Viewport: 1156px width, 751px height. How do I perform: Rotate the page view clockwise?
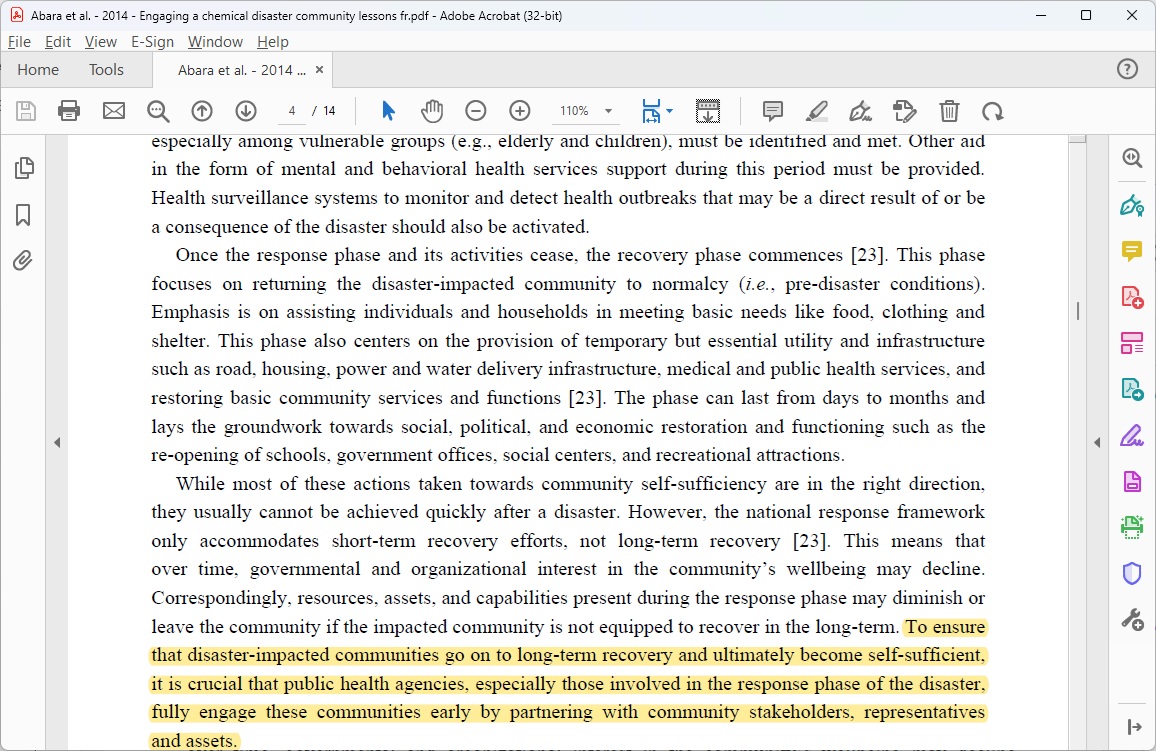(993, 111)
